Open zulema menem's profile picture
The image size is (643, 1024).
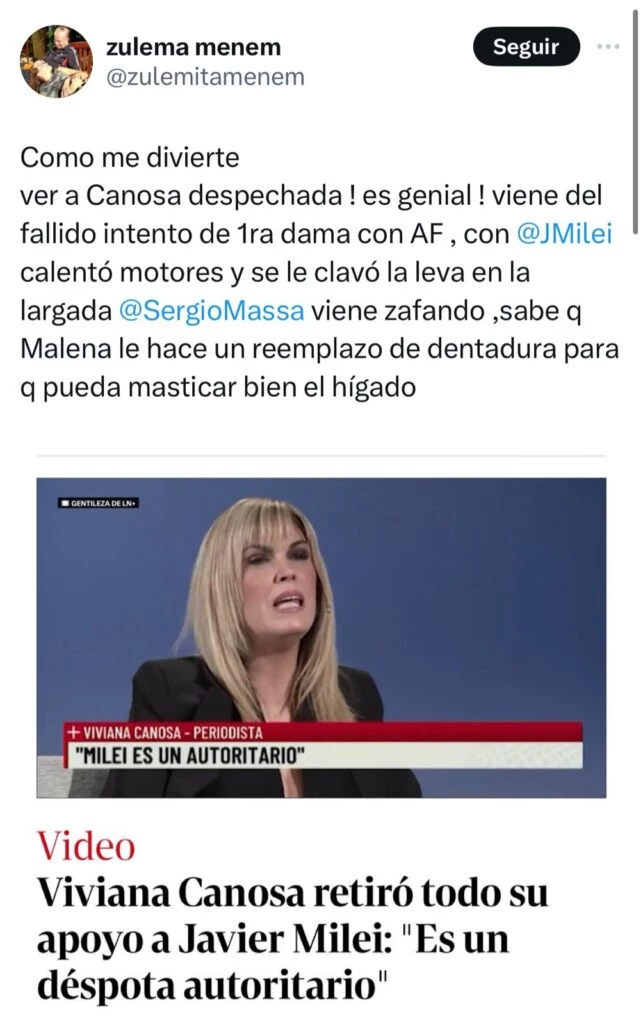(x=56, y=61)
